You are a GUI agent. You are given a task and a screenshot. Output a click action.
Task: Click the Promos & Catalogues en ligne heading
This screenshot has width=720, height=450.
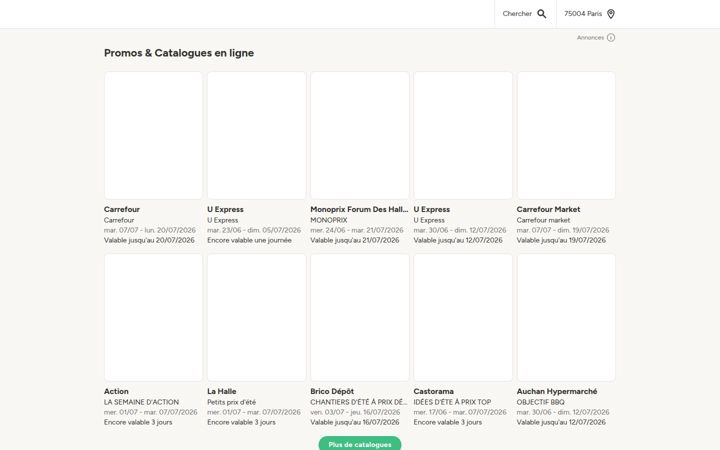[179, 53]
